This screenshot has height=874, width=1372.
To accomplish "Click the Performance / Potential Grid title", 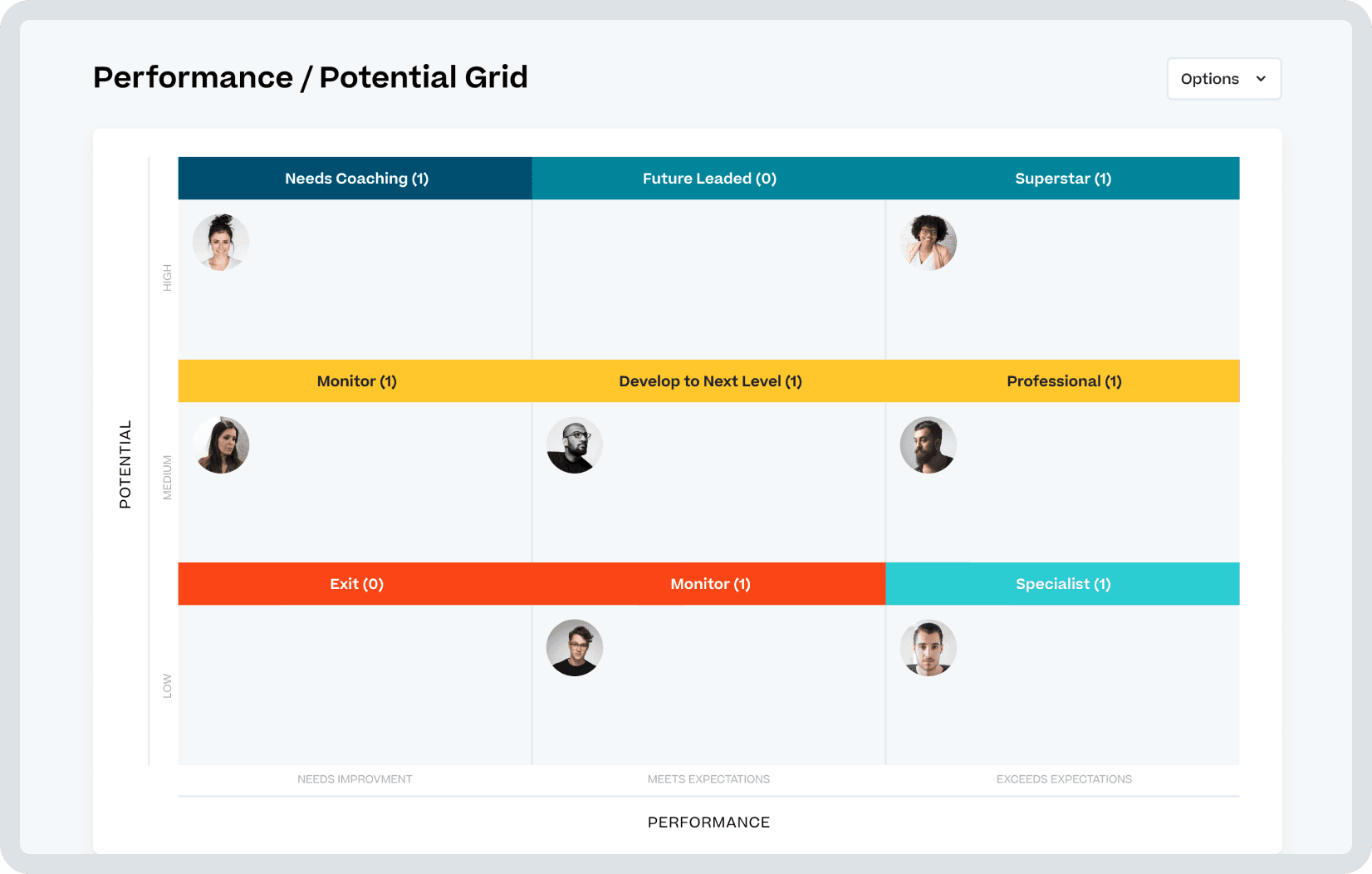I will 310,76.
